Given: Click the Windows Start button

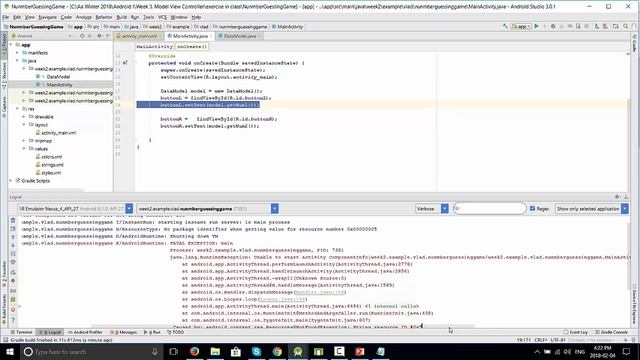Looking at the screenshot, I should coord(9,351).
